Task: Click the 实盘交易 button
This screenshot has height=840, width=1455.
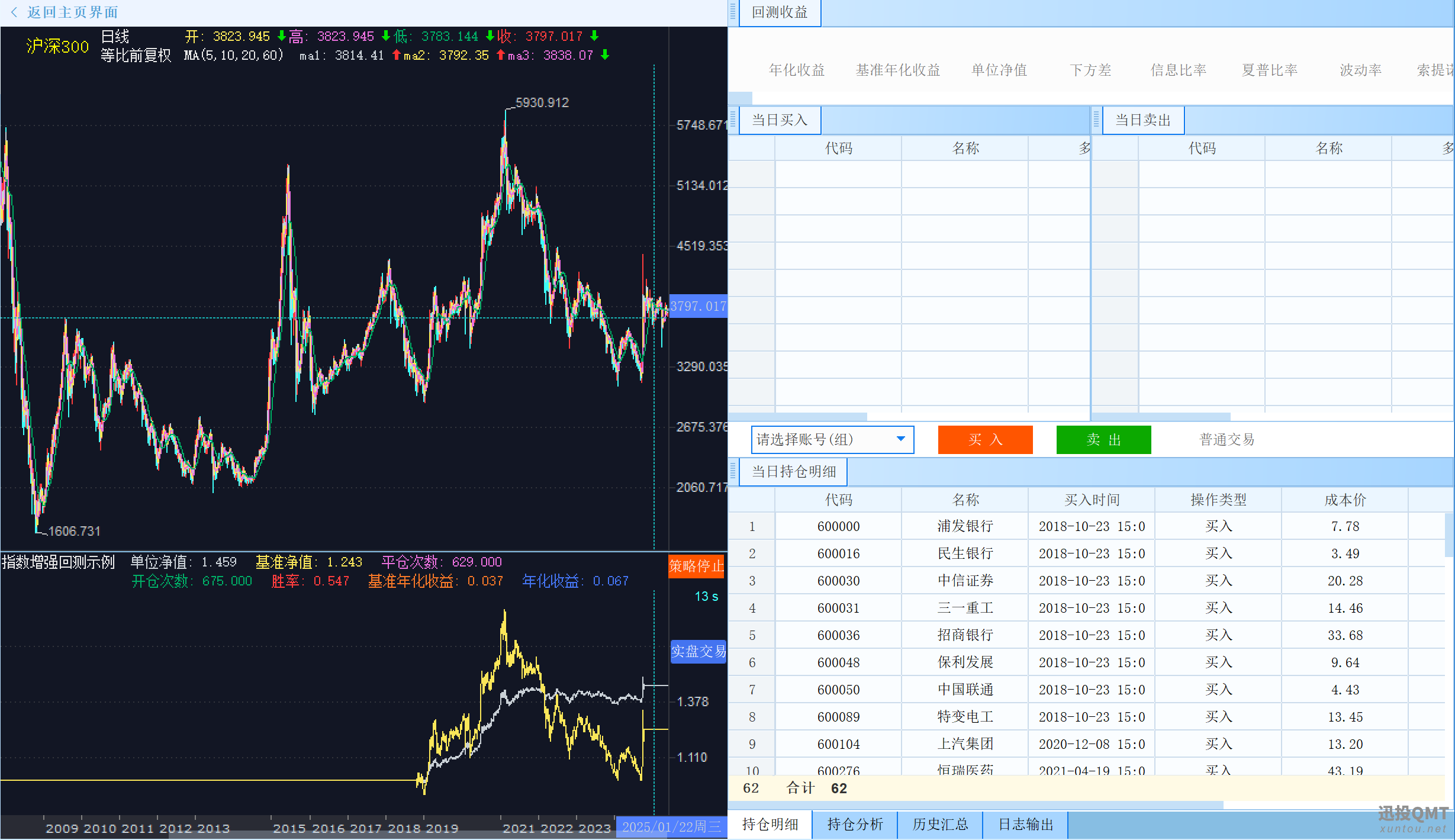Action: click(x=698, y=652)
